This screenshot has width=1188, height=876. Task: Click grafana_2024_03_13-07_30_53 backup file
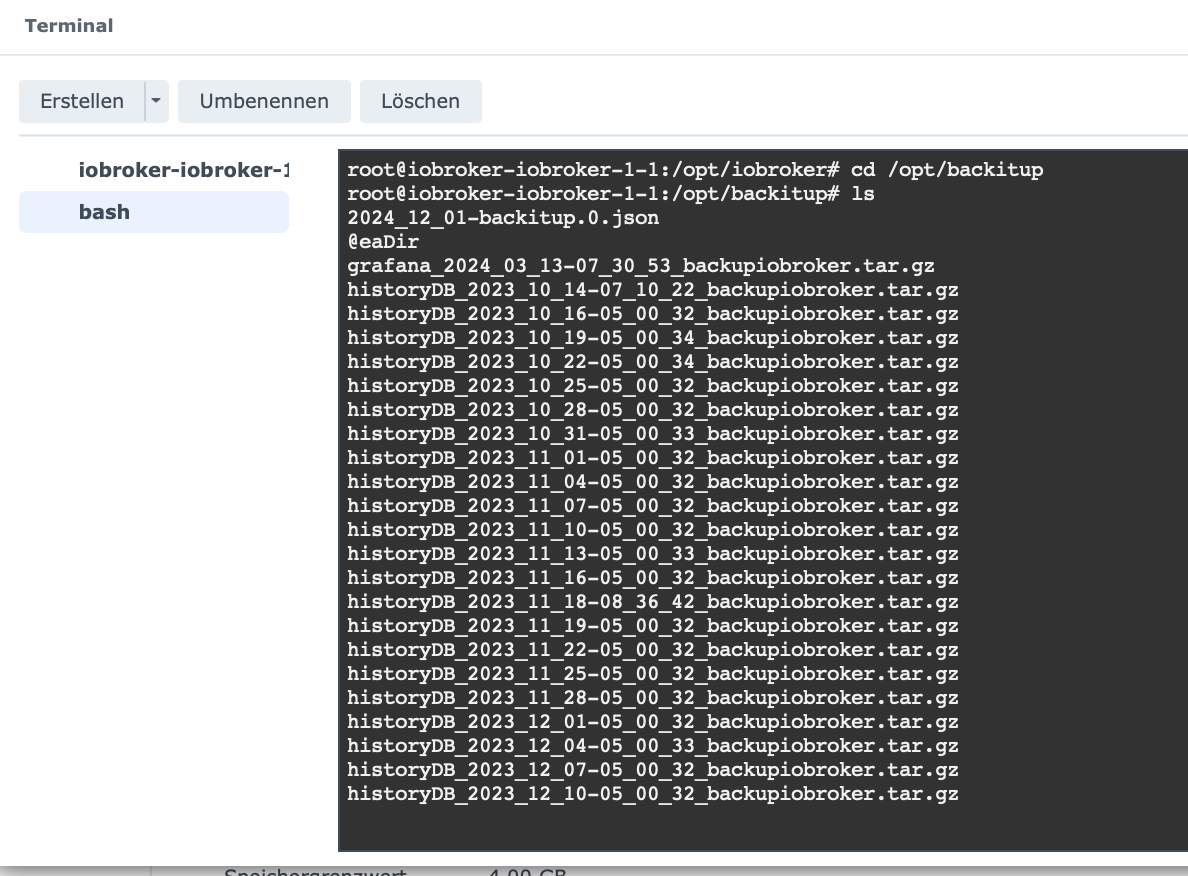coord(640,266)
